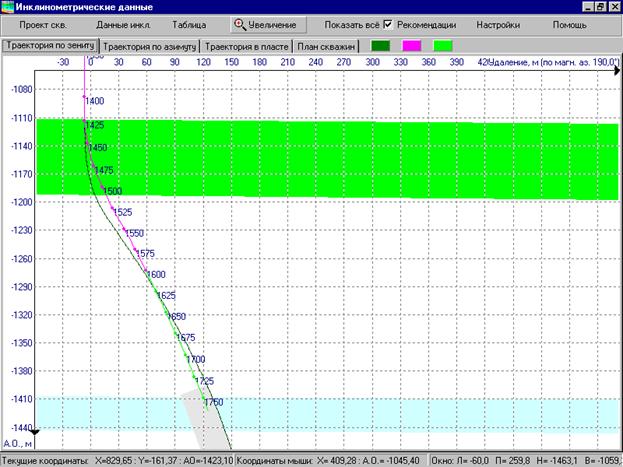The width and height of the screenshot is (623, 467).
Task: Open the Проект скв. menu
Action: pos(43,25)
